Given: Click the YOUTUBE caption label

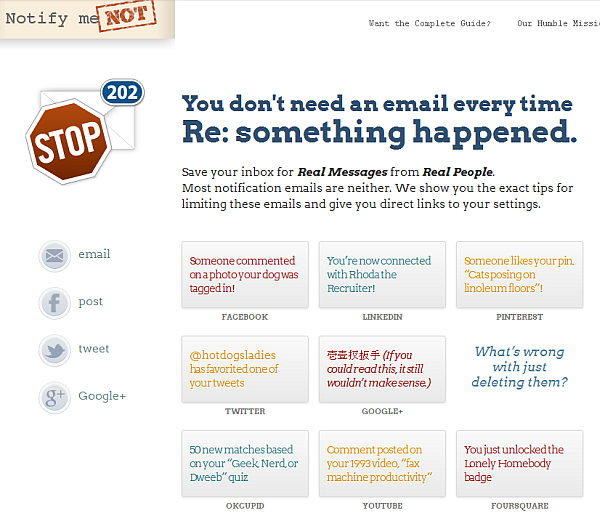Looking at the screenshot, I should (382, 506).
